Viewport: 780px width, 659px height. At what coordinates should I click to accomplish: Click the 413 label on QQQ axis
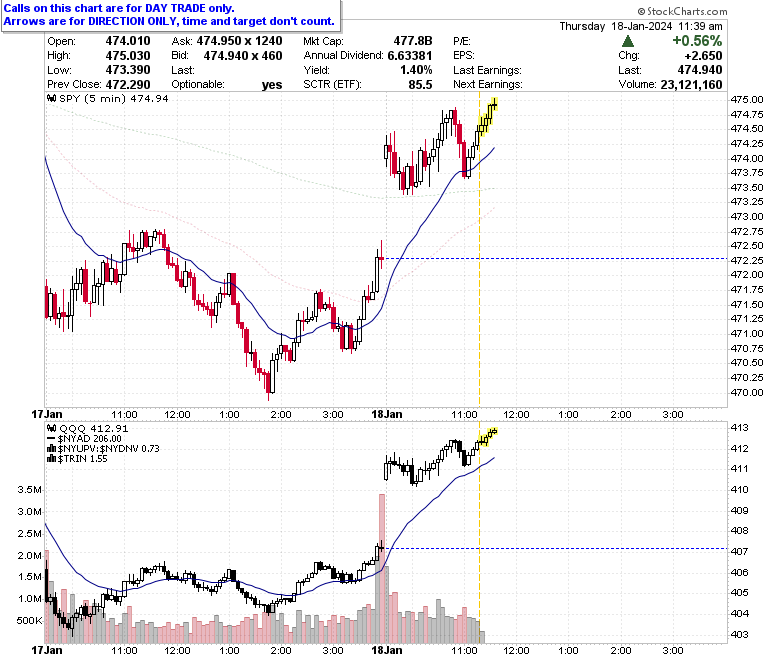pos(739,428)
